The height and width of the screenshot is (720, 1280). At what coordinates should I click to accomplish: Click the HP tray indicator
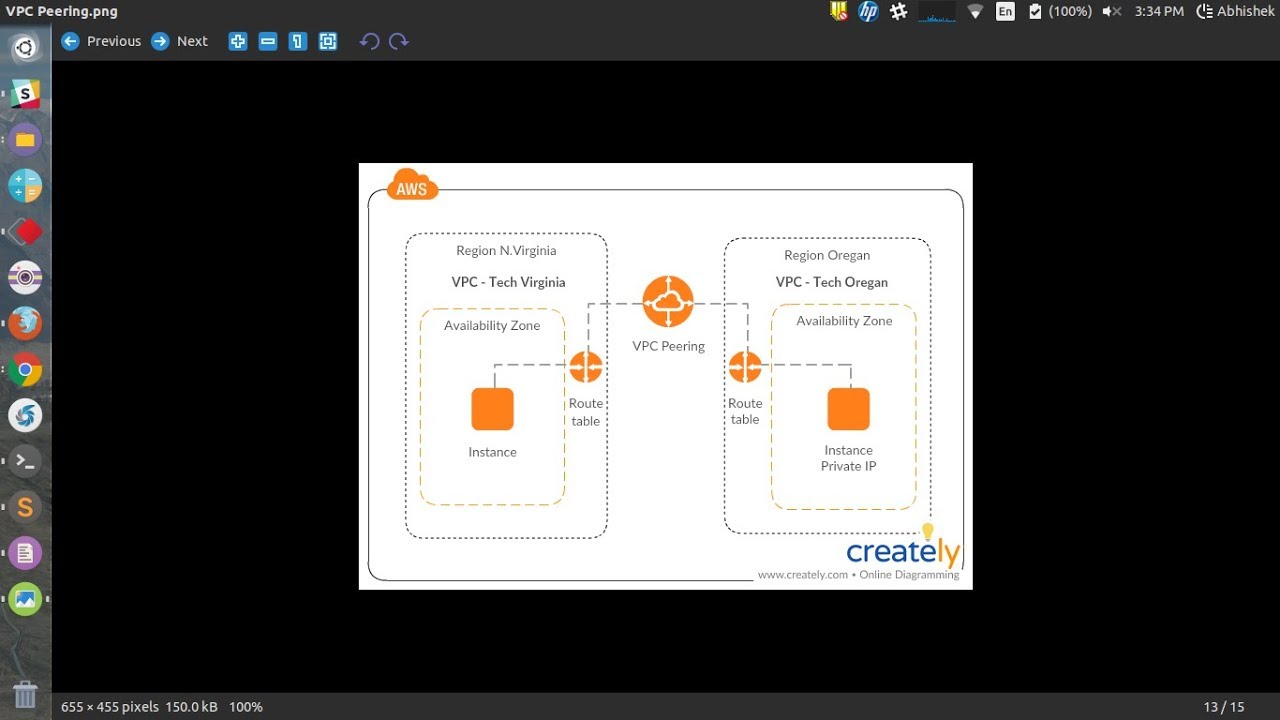[x=868, y=11]
